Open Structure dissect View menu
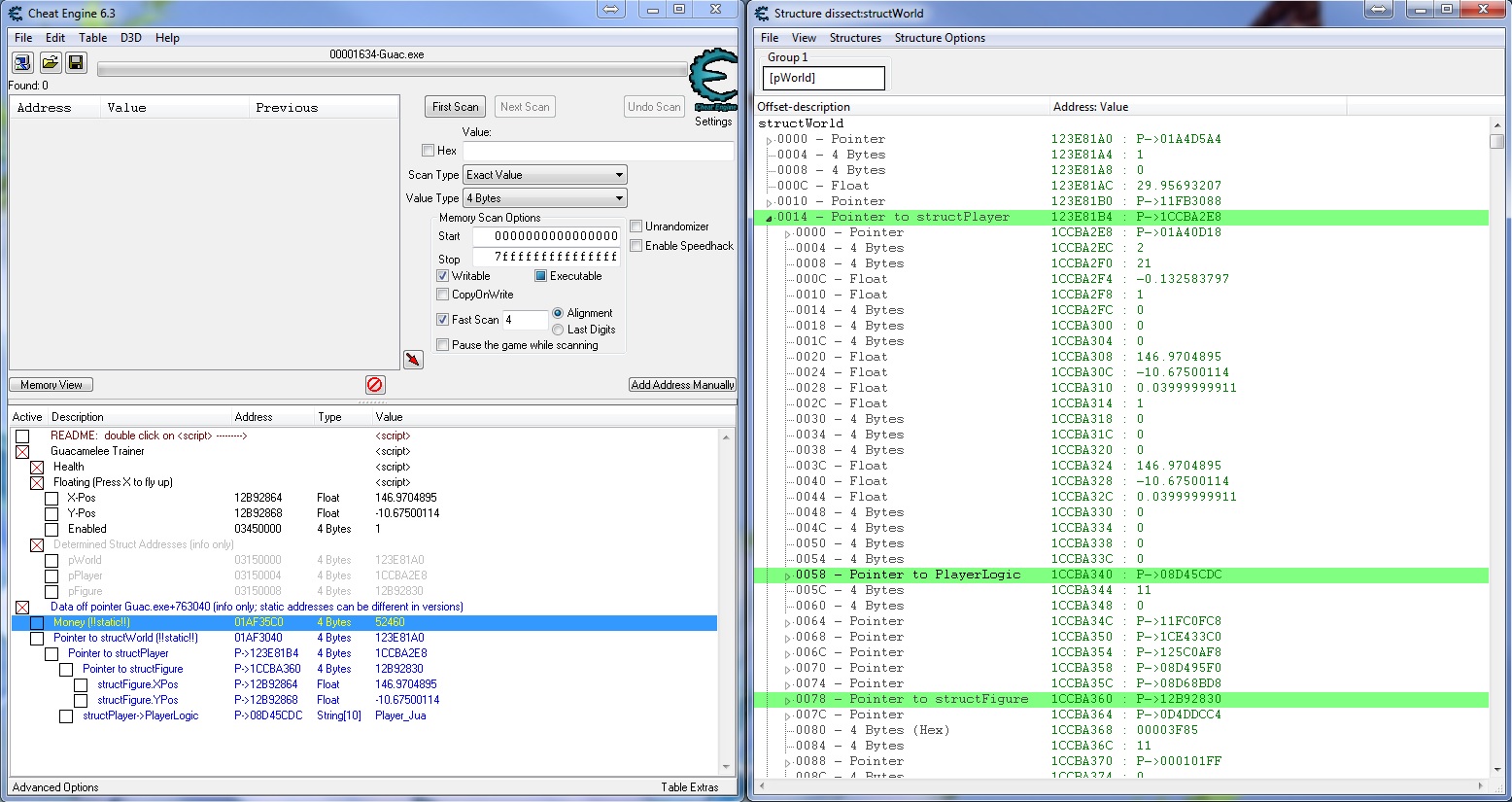The width and height of the screenshot is (1512, 802). 804,38
